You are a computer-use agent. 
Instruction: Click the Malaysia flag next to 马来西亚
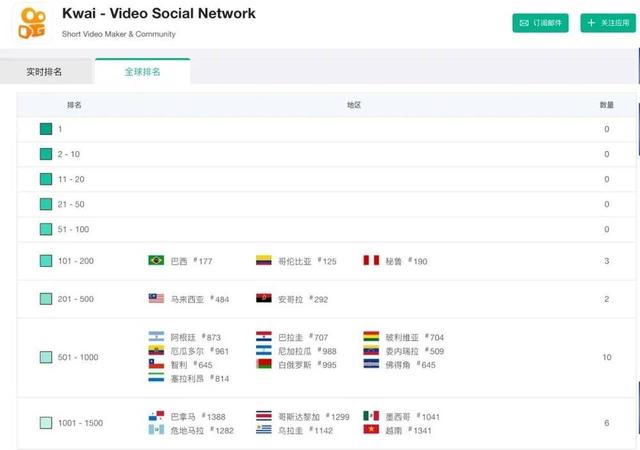click(156, 299)
